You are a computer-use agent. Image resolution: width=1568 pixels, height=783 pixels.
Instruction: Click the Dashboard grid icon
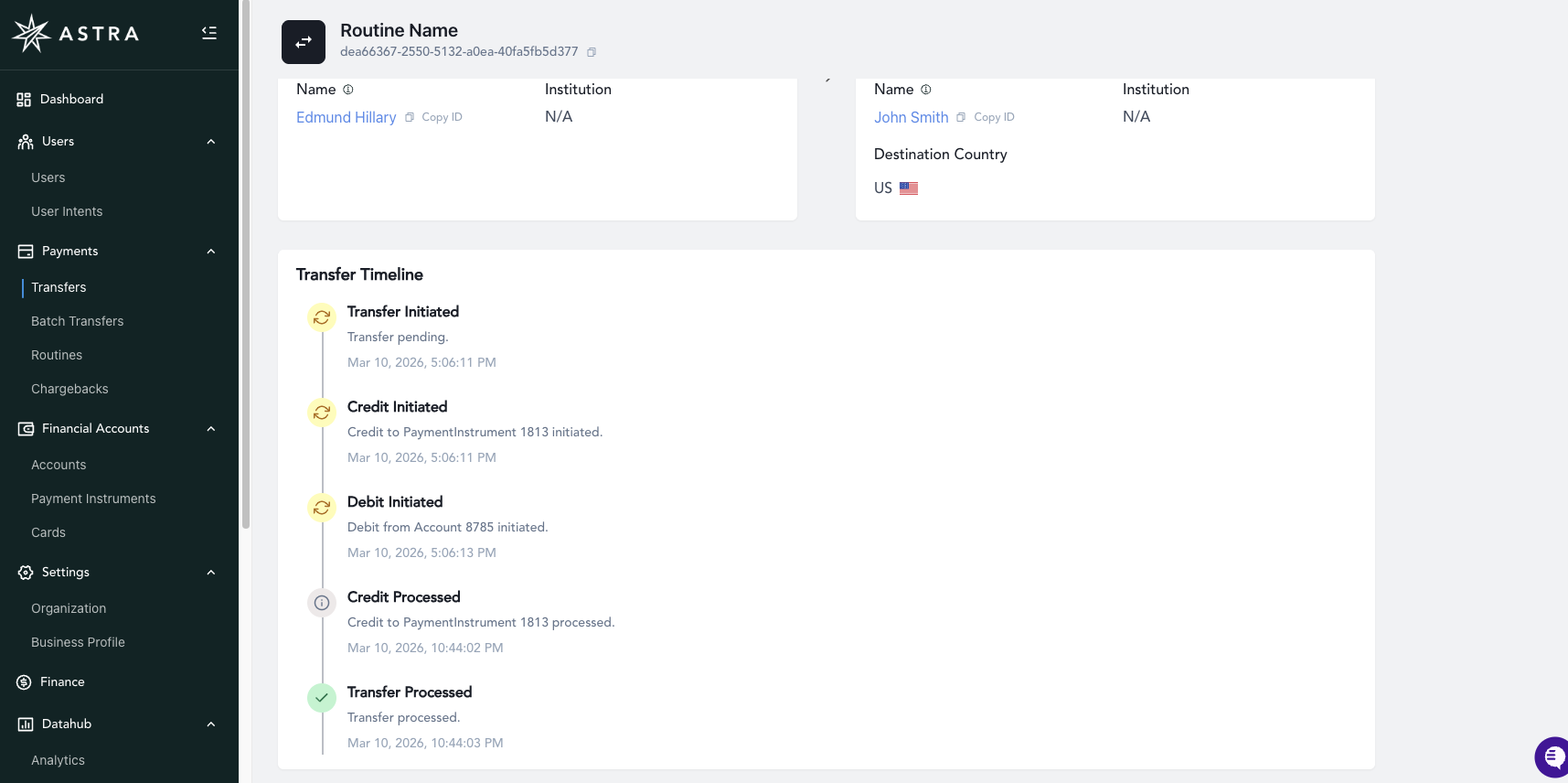tap(24, 100)
